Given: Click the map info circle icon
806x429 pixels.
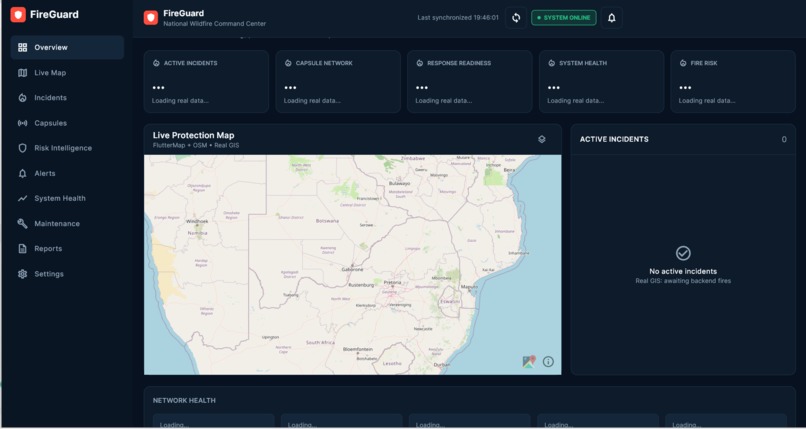Looking at the screenshot, I should [x=548, y=362].
